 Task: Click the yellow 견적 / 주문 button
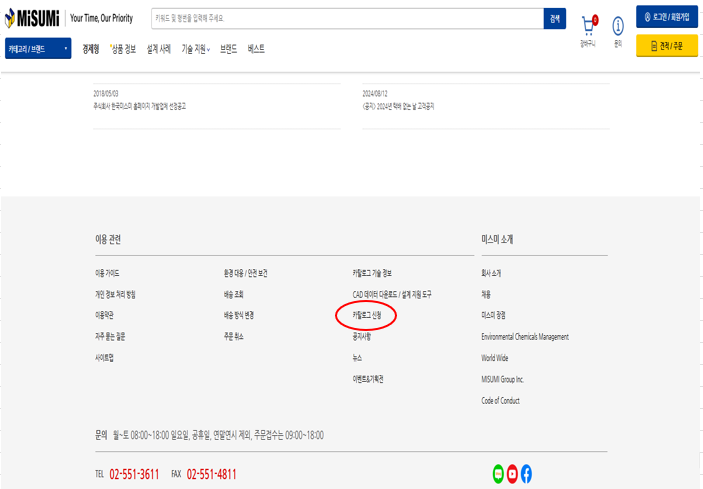coord(666,46)
